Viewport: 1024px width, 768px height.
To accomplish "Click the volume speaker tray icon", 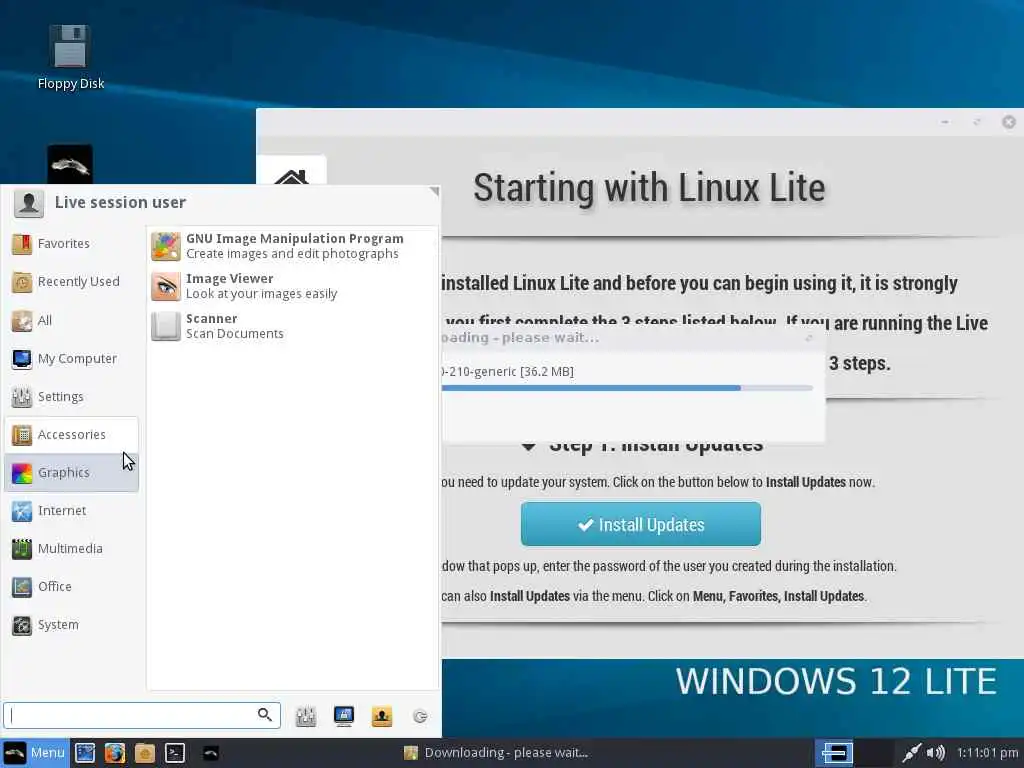I will click(x=936, y=753).
